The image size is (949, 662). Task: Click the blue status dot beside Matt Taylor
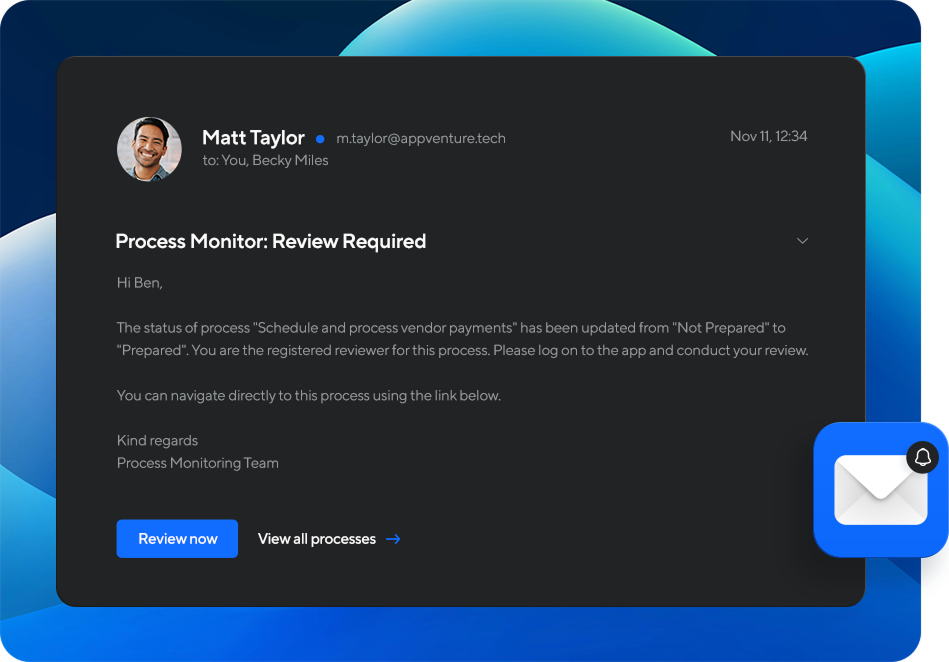[x=320, y=139]
